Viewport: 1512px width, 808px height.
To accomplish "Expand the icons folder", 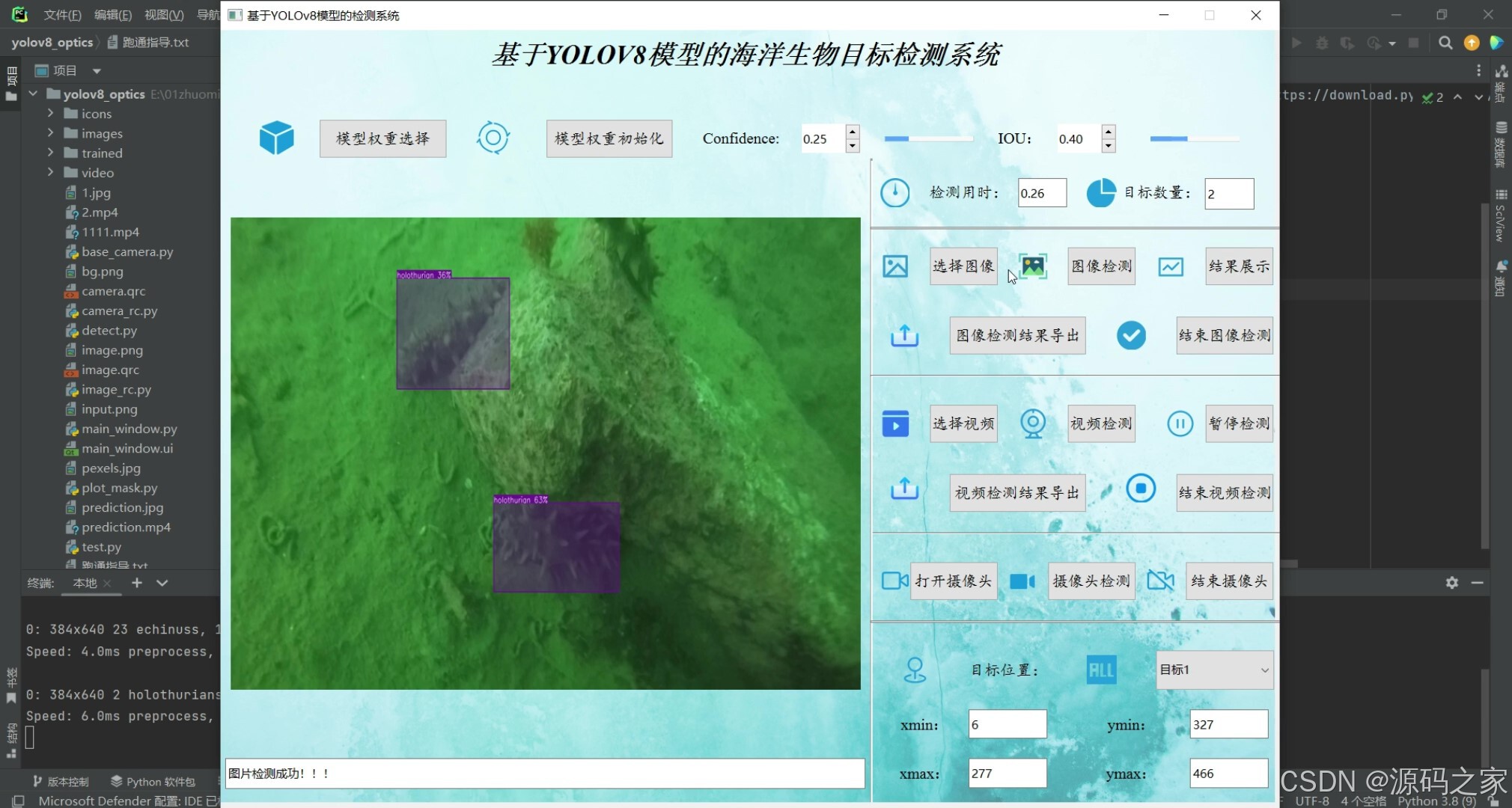I will 50,113.
